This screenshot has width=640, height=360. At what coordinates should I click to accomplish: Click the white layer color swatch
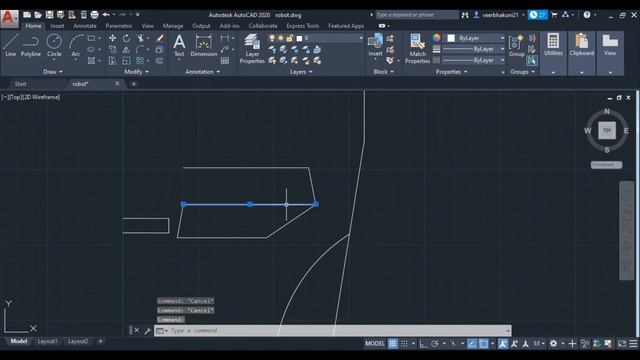pyautogui.click(x=299, y=38)
